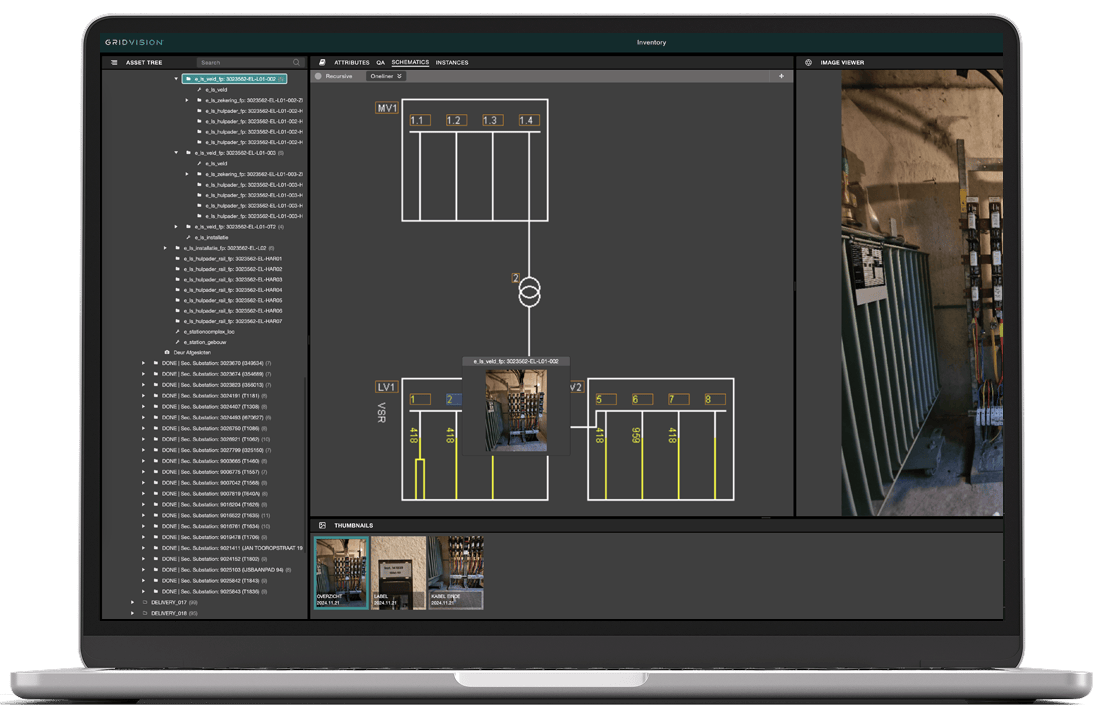Switch to the QA tab
Viewport: 1107px width, 721px height.
click(381, 62)
